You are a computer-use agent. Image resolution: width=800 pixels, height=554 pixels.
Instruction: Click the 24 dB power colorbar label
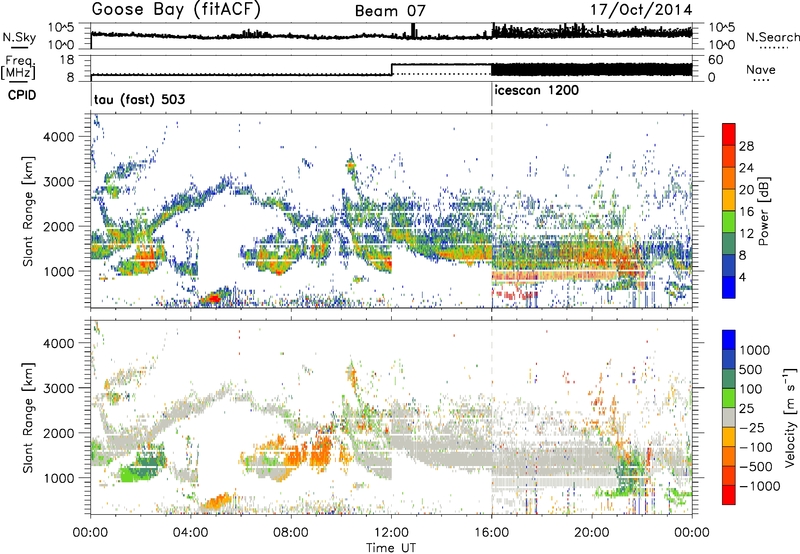pos(746,168)
